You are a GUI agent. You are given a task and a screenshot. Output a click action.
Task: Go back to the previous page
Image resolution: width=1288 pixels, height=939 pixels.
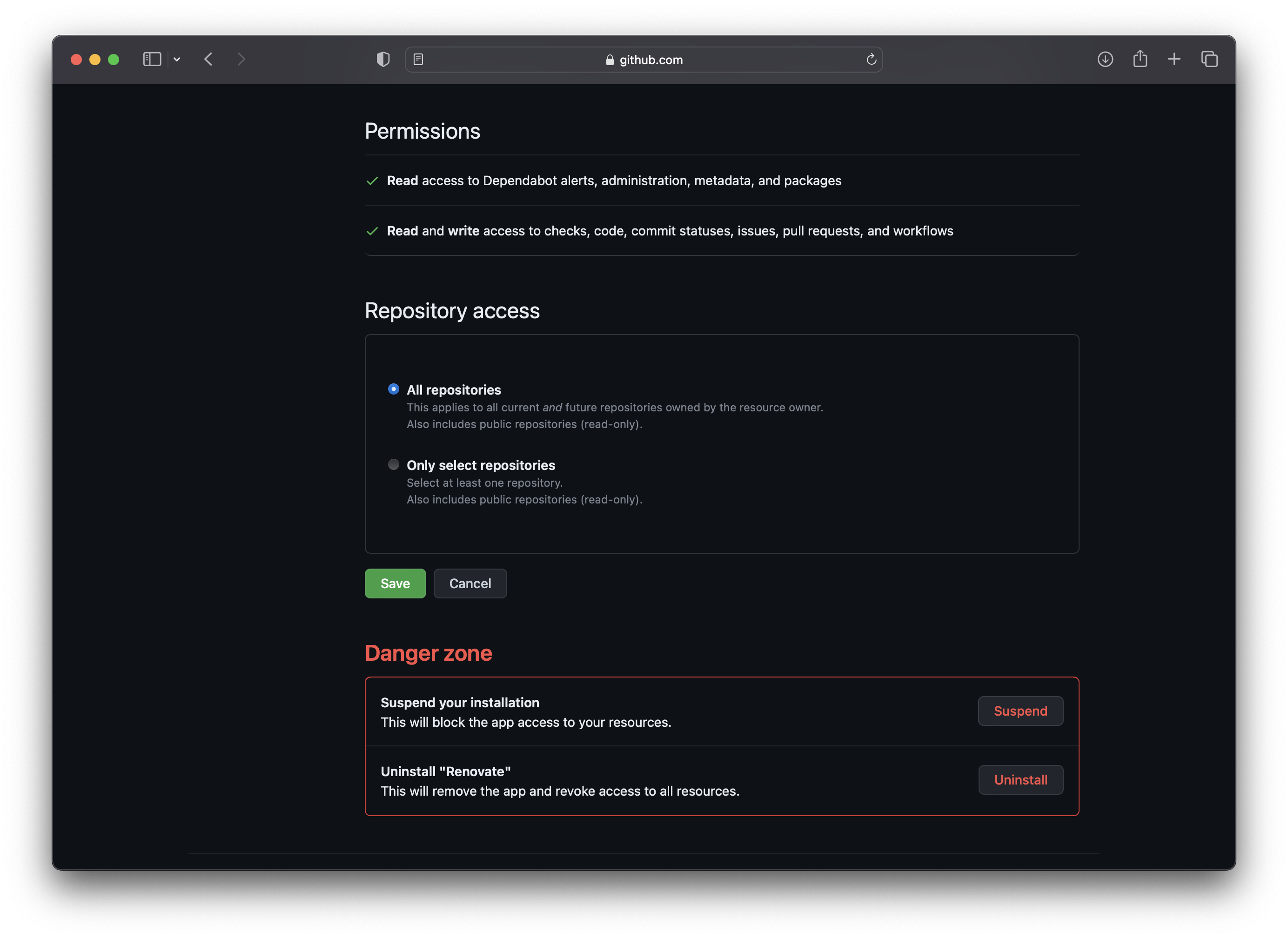pyautogui.click(x=208, y=59)
